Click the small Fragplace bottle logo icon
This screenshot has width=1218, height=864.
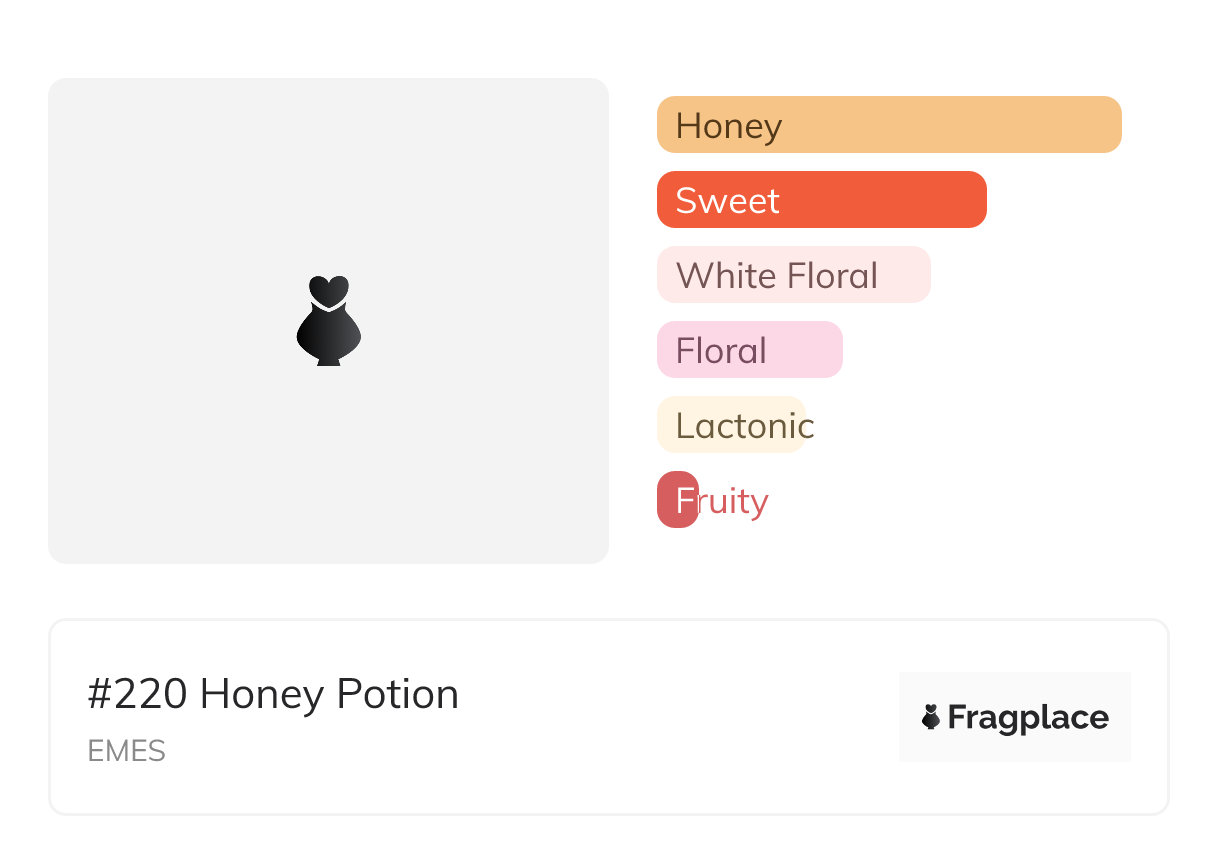(x=931, y=717)
